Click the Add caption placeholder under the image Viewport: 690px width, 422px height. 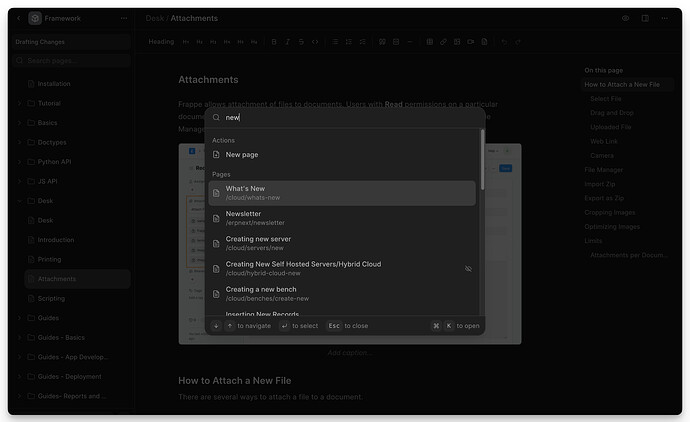click(x=349, y=353)
